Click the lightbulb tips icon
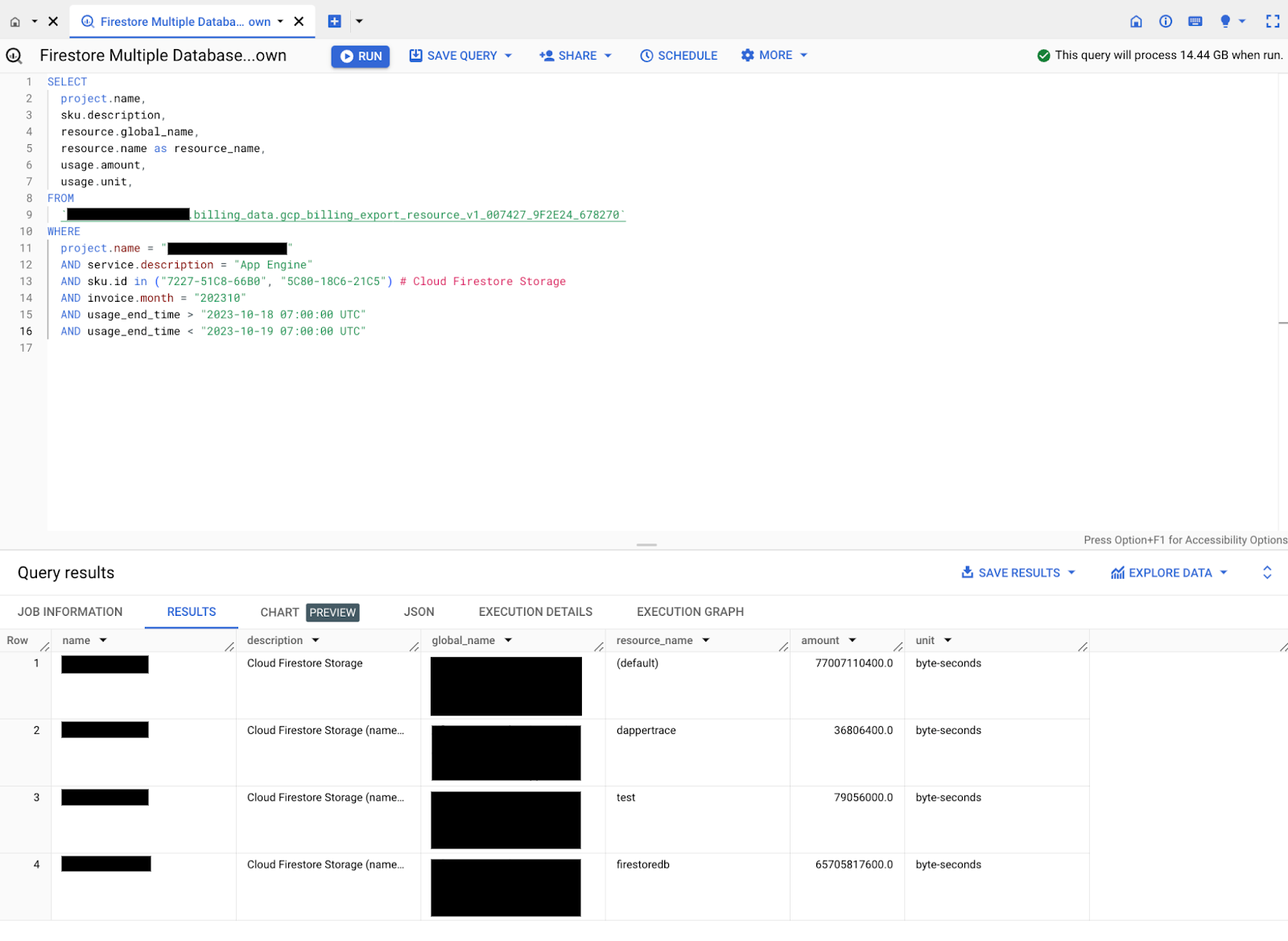The height and width of the screenshot is (941, 1288). pos(1225,22)
